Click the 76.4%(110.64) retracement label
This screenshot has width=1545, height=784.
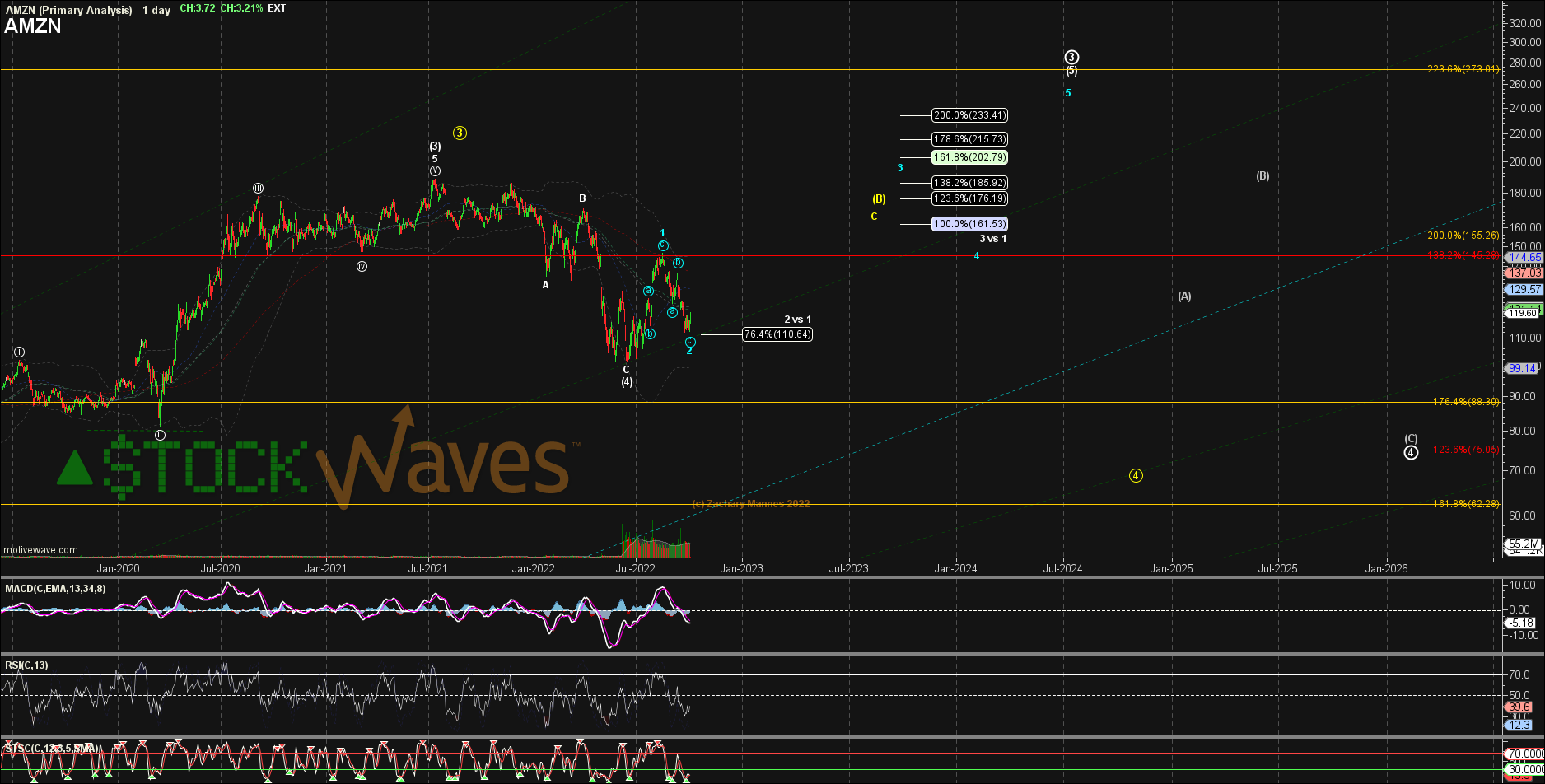point(777,334)
